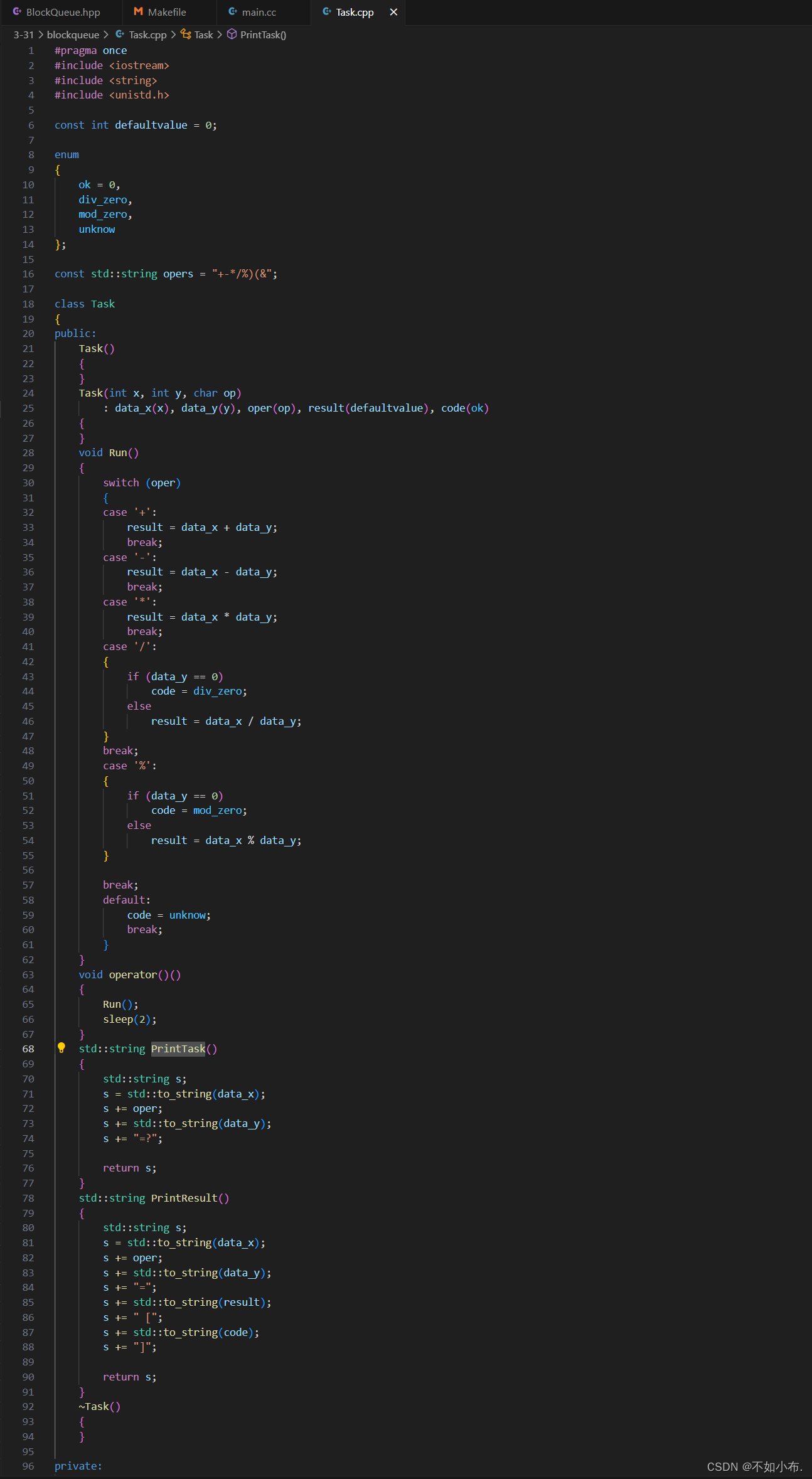Click the C++ icon on BlockQueue.hpp tab
The width and height of the screenshot is (812, 1479).
click(17, 12)
